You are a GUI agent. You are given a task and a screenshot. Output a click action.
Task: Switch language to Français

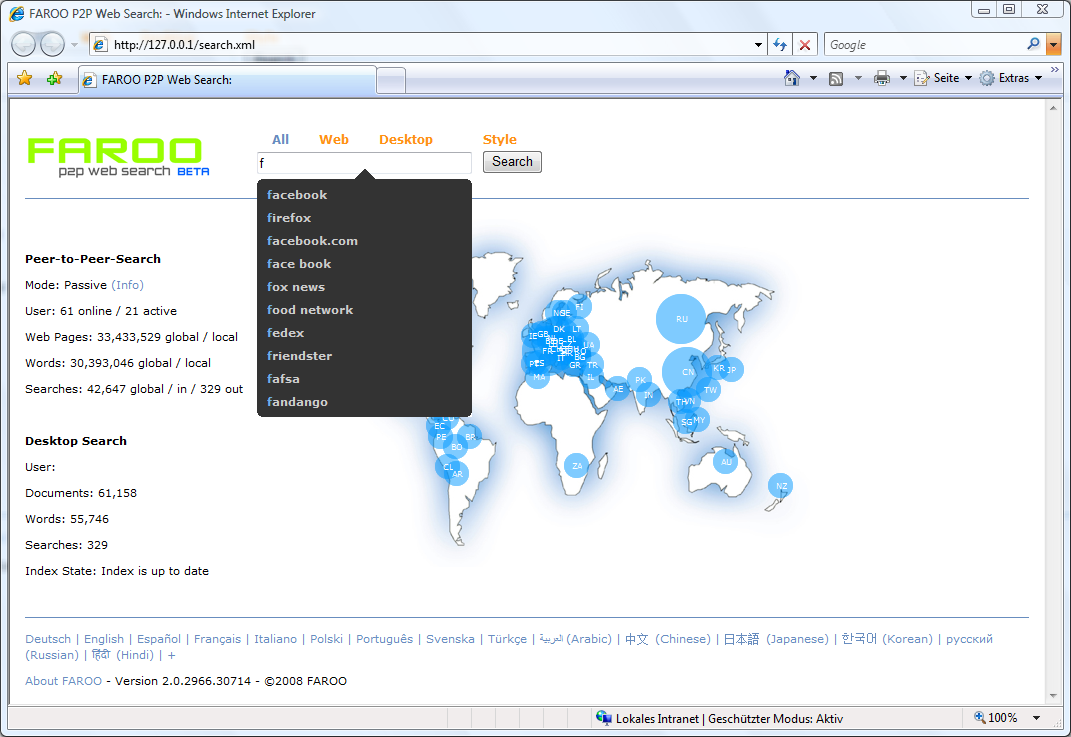[x=217, y=639]
